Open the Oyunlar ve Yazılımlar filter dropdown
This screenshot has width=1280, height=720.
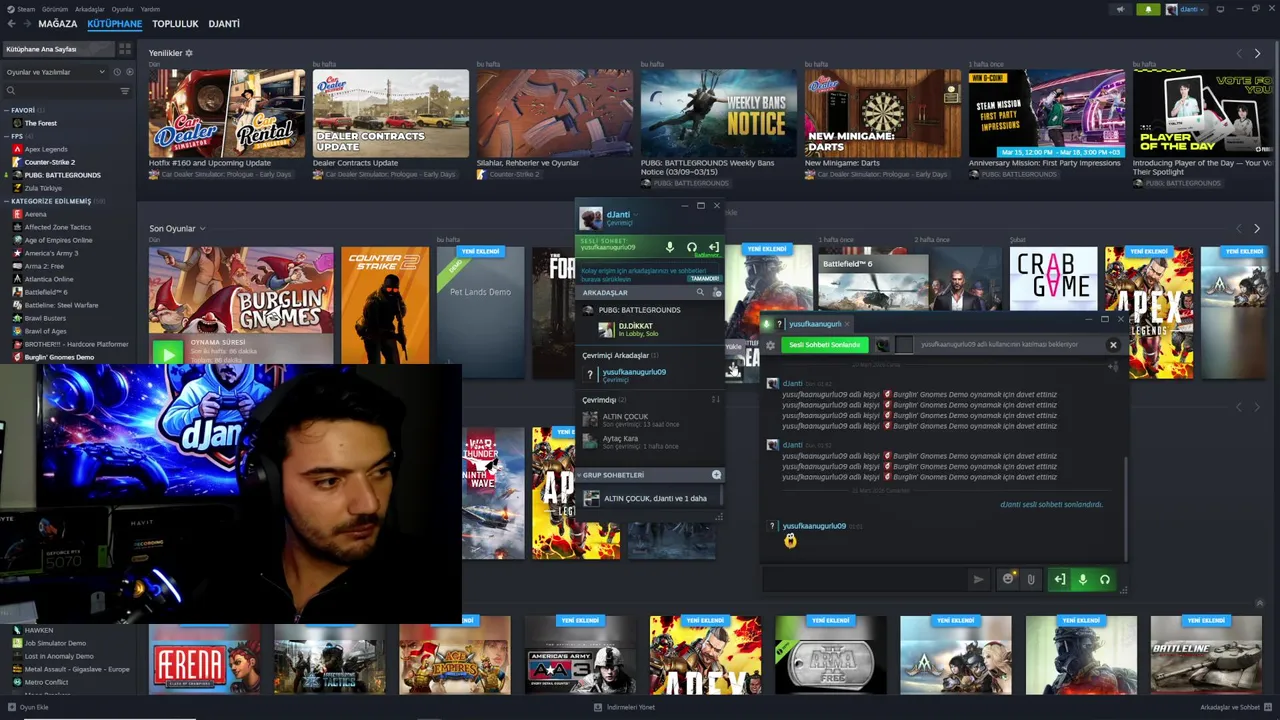click(55, 72)
